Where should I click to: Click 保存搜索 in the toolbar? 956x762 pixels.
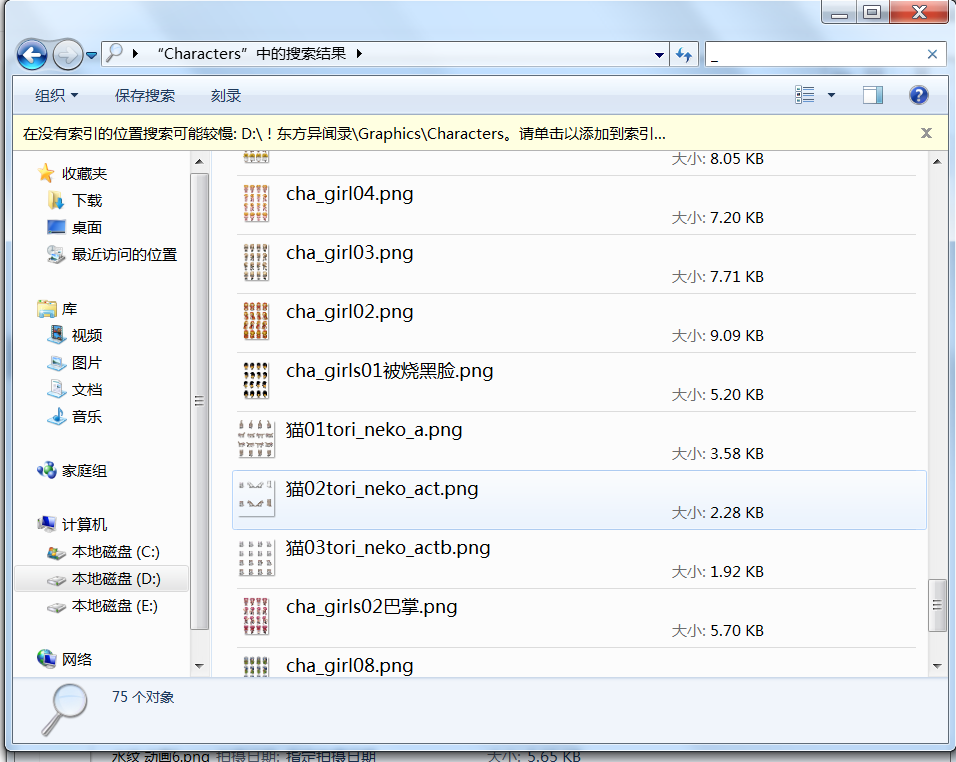tap(145, 96)
